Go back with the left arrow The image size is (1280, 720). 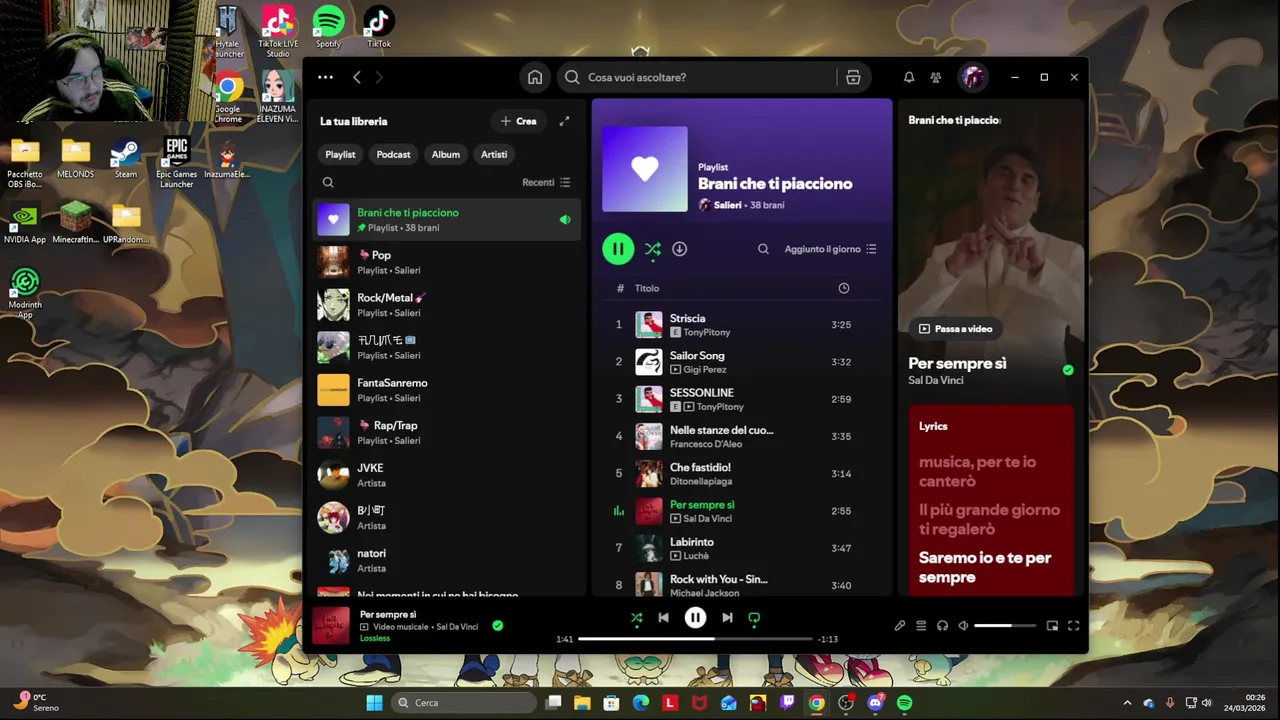click(x=357, y=77)
